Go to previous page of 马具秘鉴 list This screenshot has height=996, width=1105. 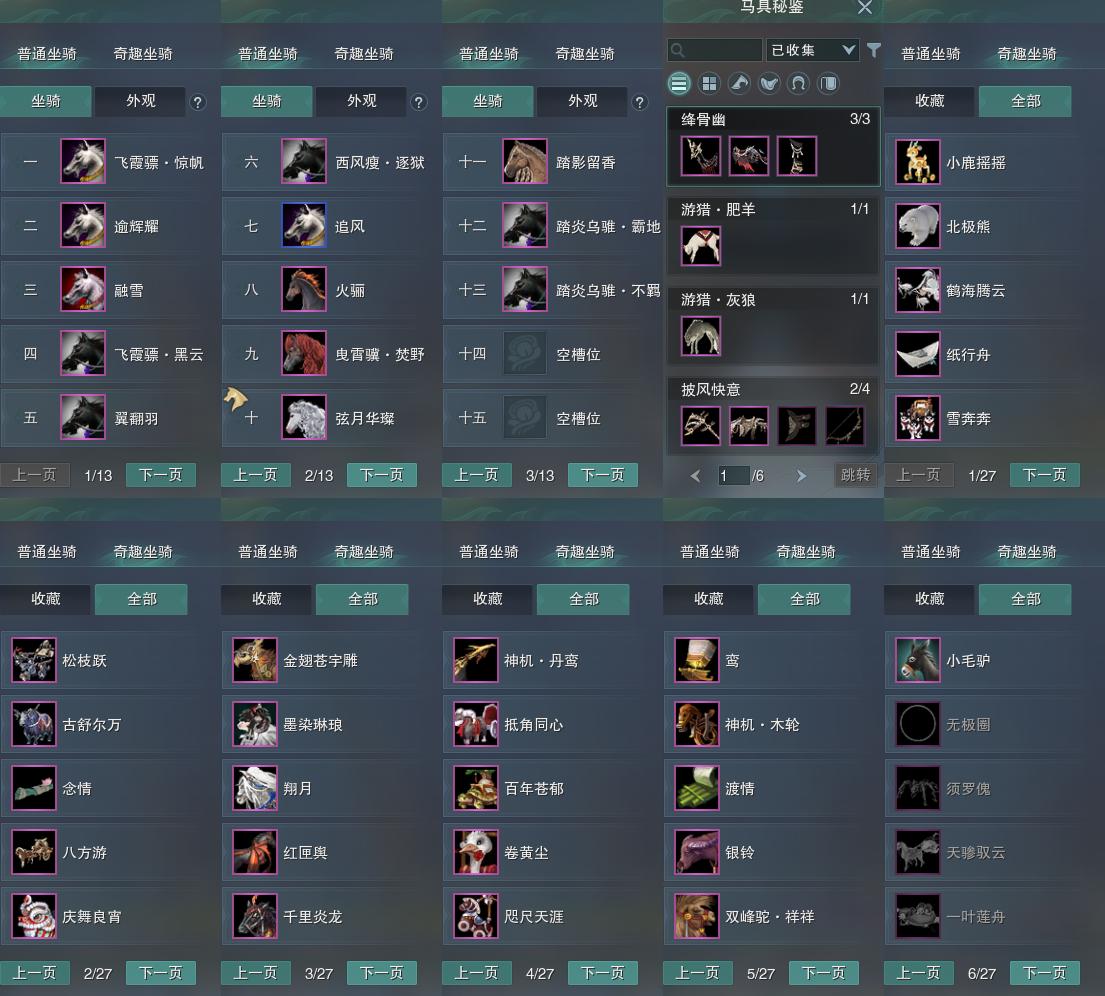tap(696, 476)
